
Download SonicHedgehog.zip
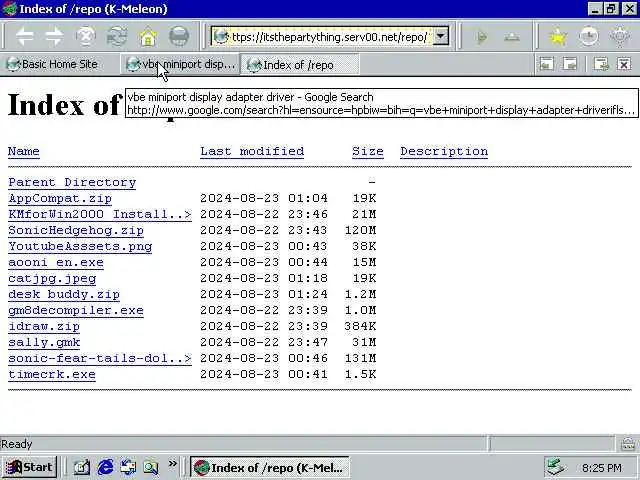76,230
